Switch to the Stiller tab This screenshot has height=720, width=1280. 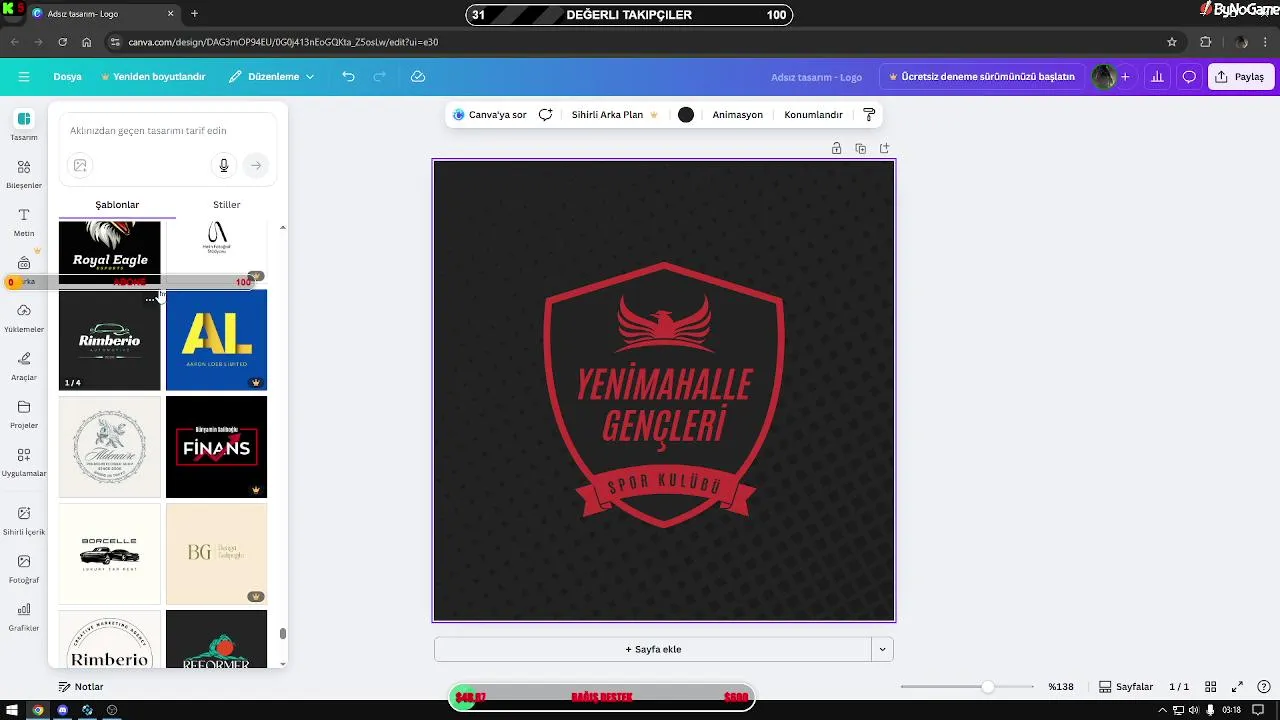click(227, 204)
